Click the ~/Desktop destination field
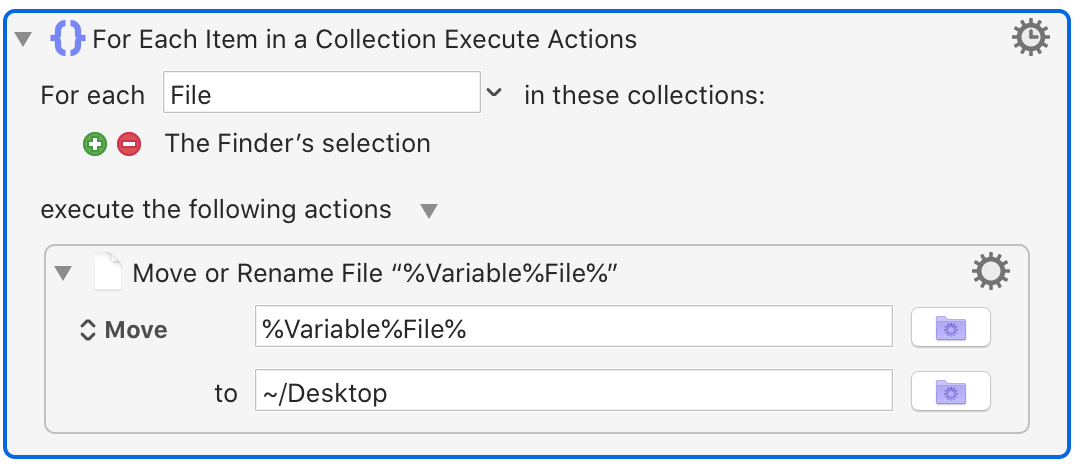This screenshot has width=1086, height=466. coord(573,390)
